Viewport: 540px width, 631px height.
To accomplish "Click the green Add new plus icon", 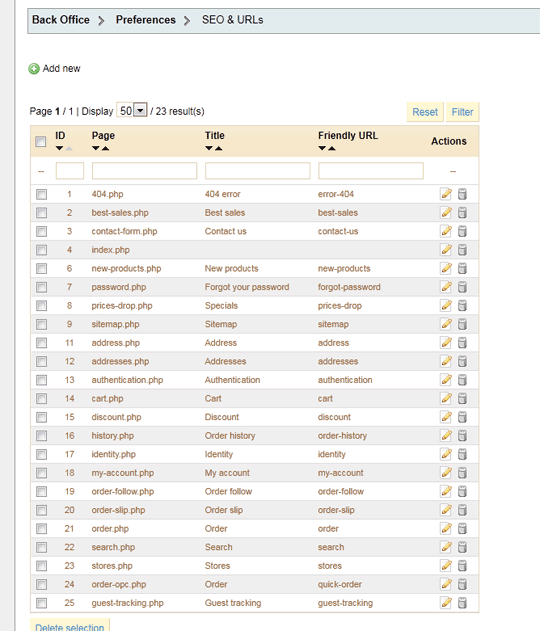I will coord(34,69).
